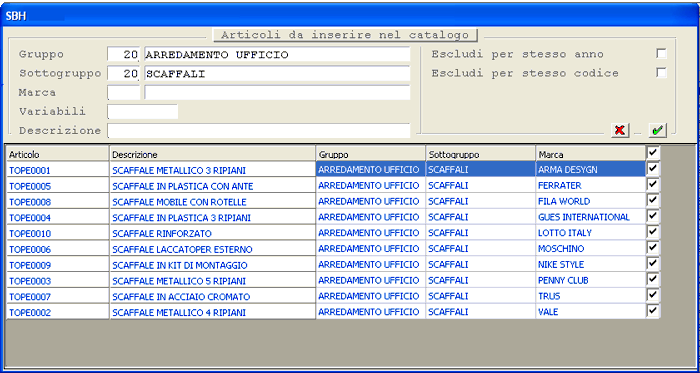Click the Gruppo column header in table
700x373 pixels.
coord(371,154)
